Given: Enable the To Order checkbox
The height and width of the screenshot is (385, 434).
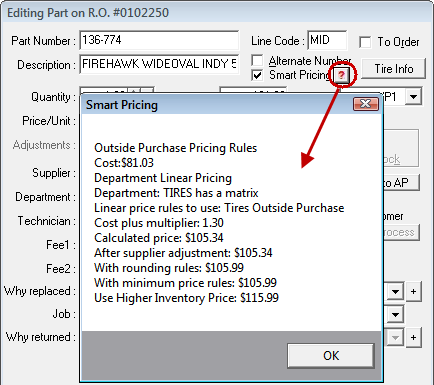Looking at the screenshot, I should (365, 42).
